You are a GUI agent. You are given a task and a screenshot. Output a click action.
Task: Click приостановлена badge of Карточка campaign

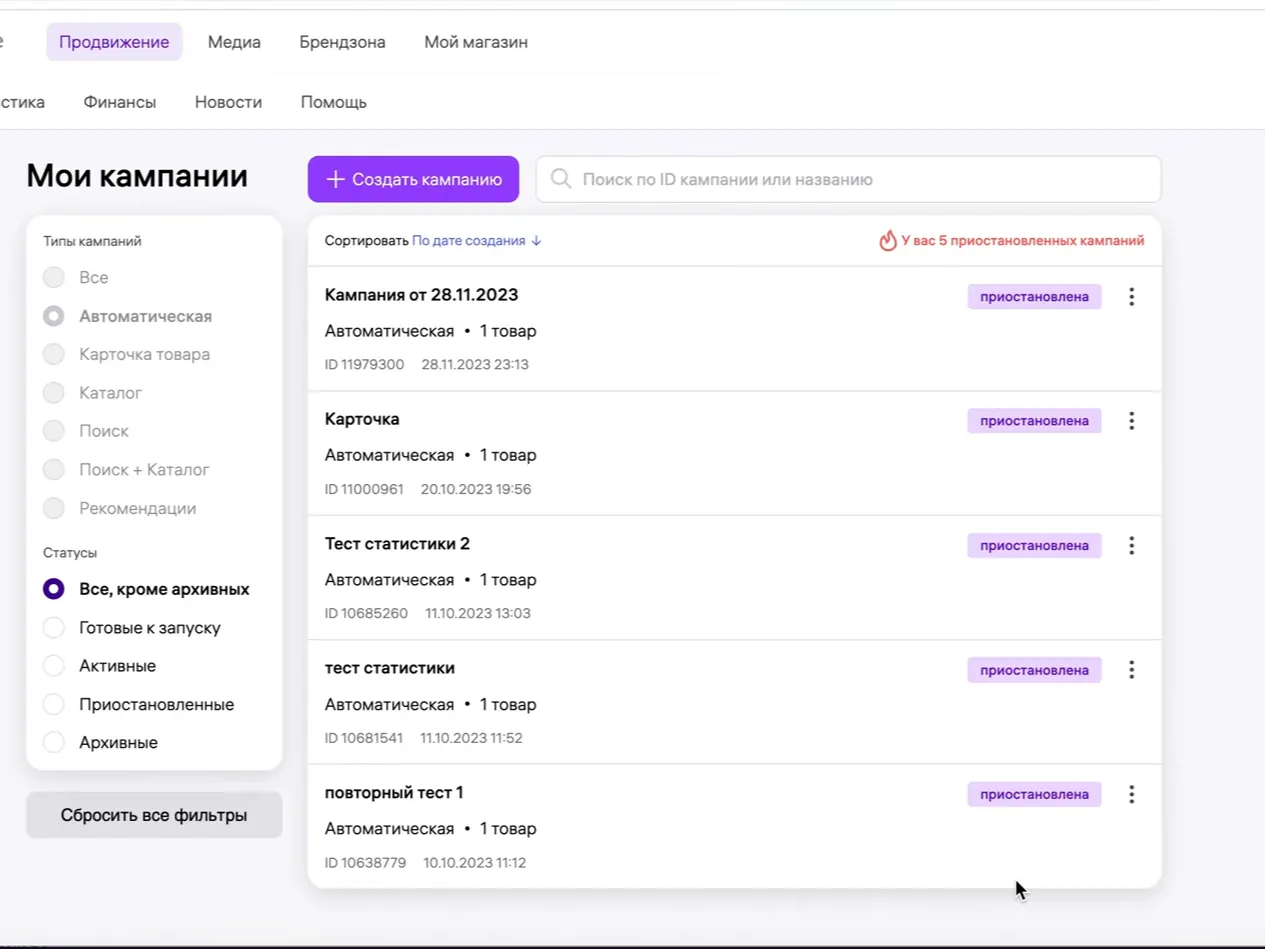(1034, 421)
